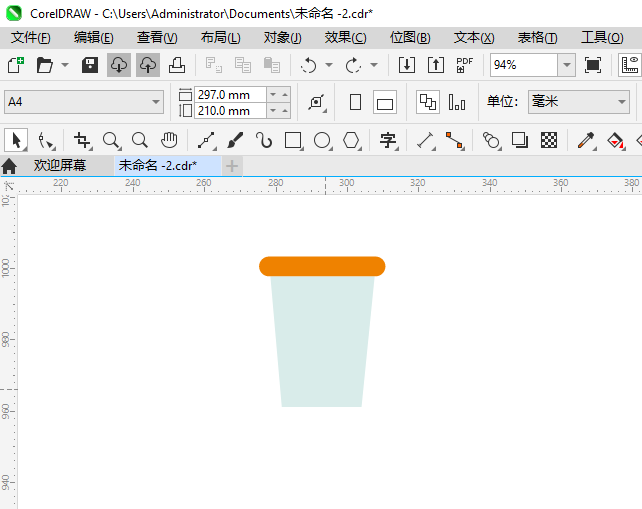Click the auto-fit page icon
The height and width of the screenshot is (509, 642).
pos(317,102)
